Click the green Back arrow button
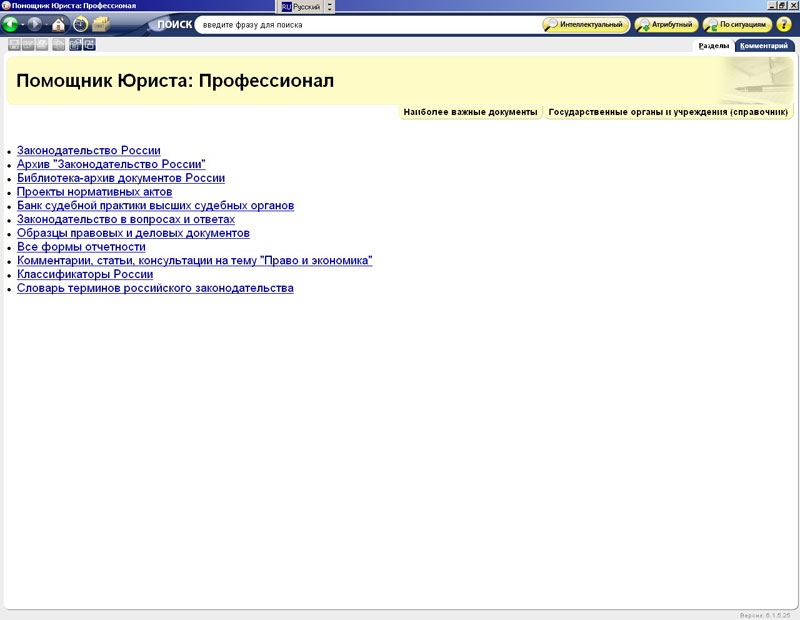800x620 pixels. click(10, 24)
